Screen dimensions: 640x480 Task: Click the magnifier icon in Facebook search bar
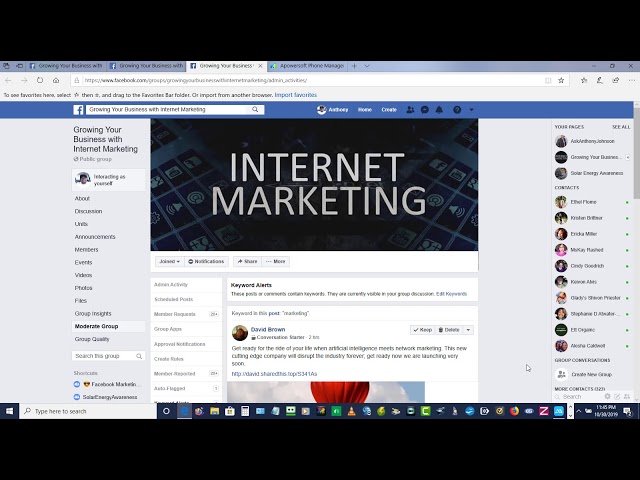point(255,109)
